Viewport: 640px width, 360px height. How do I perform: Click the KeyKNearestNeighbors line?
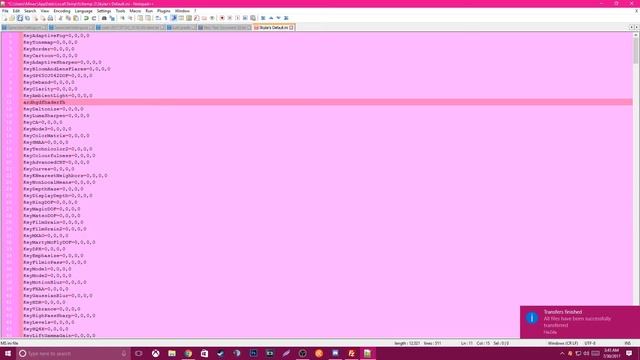[x=65, y=176]
